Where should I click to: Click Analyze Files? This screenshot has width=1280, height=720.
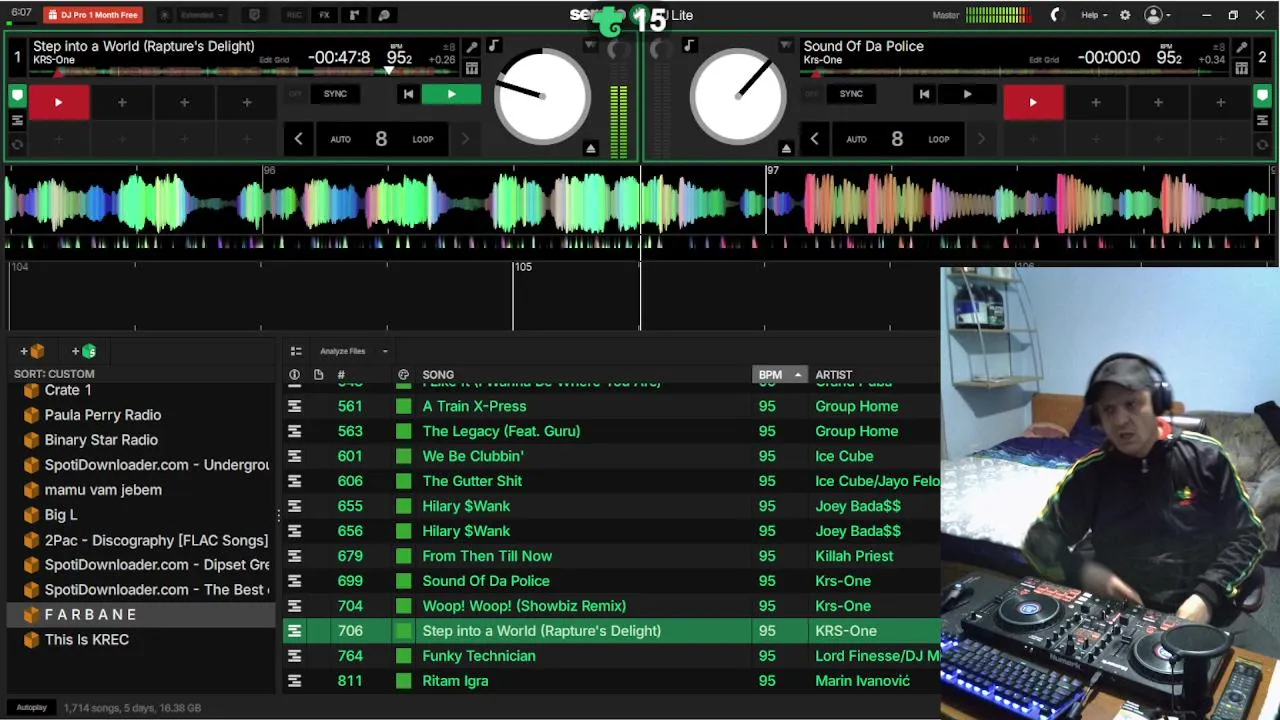pyautogui.click(x=342, y=351)
